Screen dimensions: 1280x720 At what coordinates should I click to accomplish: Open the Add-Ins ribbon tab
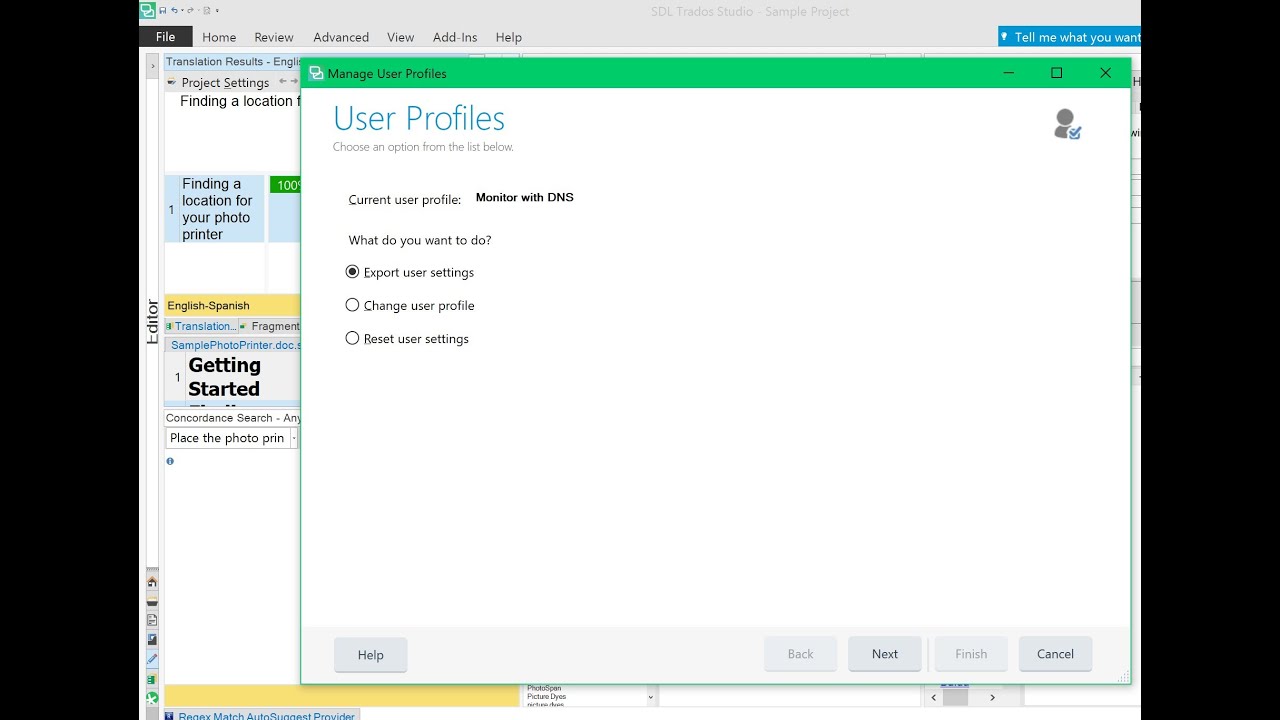tap(455, 37)
